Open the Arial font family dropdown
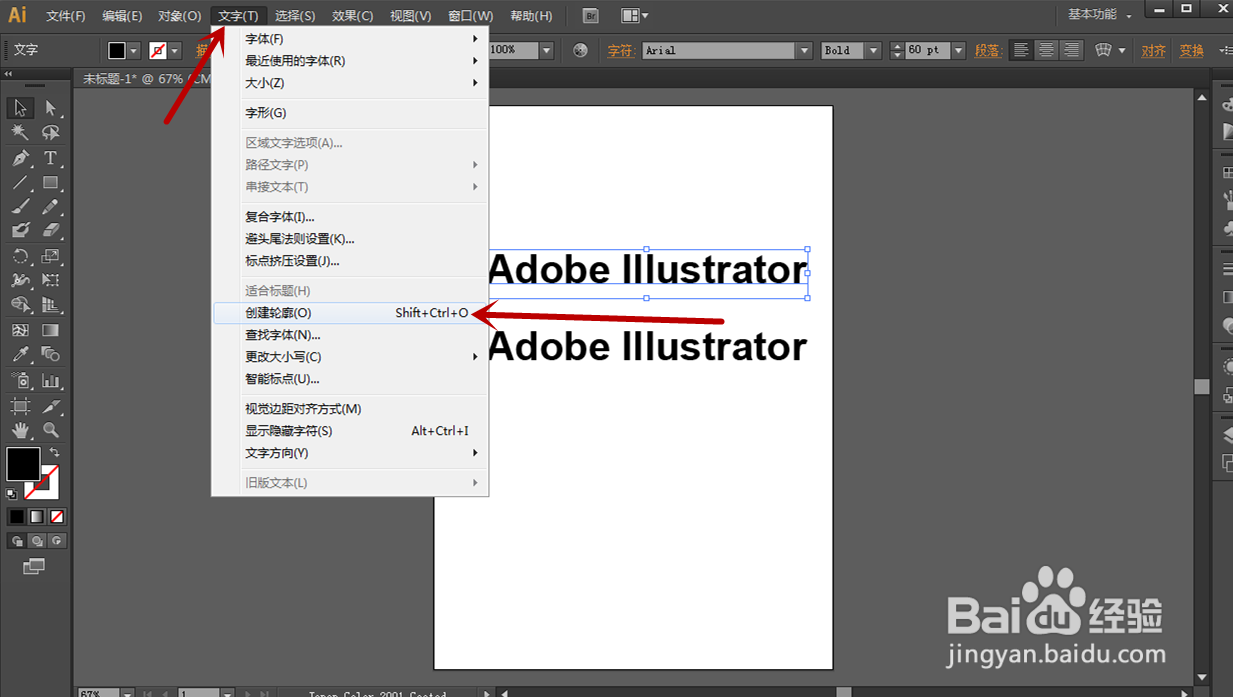Screen dimensions: 1233x697 [x=804, y=50]
